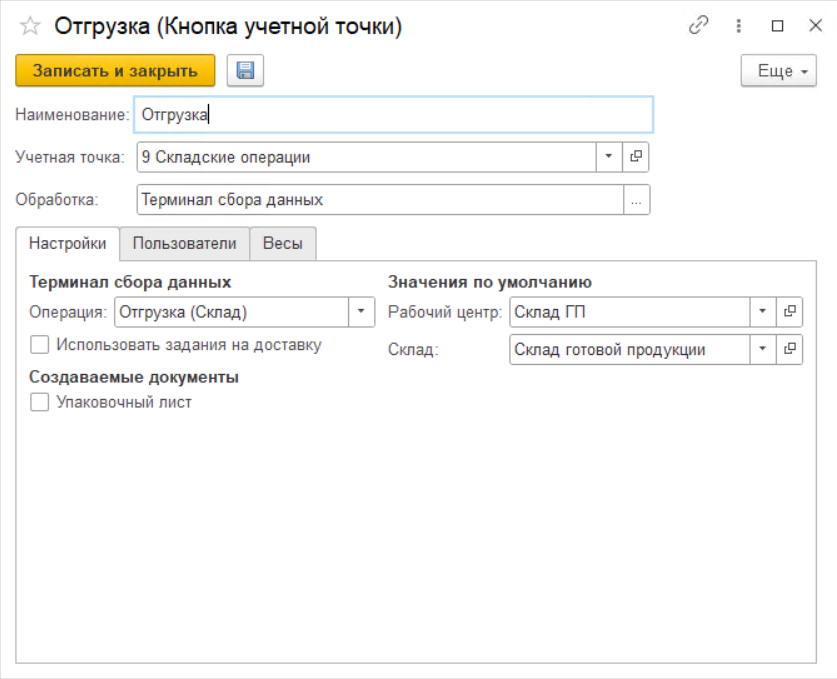Click the ellipsis button to choose Обработка
837x679 pixels.
[x=636, y=200]
